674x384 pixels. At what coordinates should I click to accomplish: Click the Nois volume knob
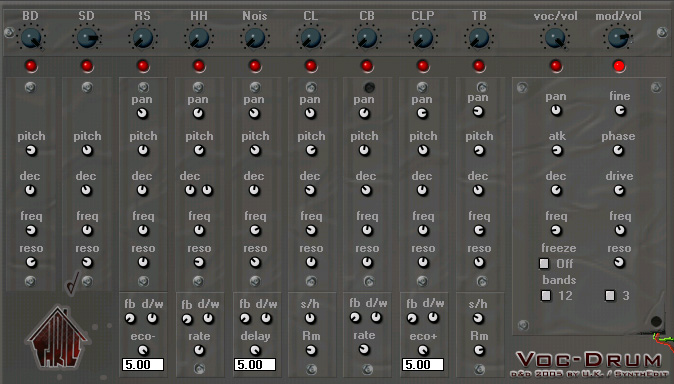pyautogui.click(x=254, y=38)
